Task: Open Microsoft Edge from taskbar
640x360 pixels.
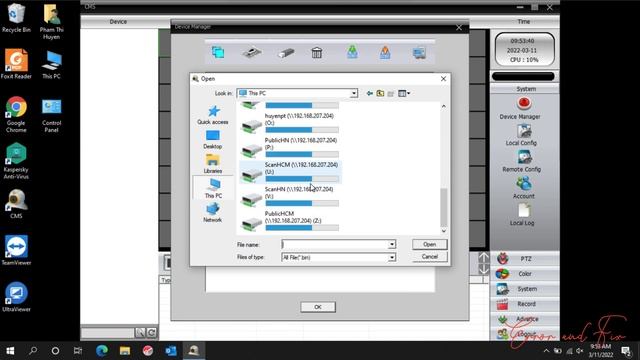Action: click(102, 351)
